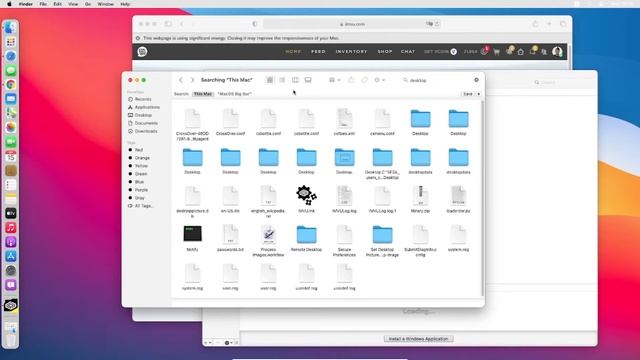Open INVENTORY tab on the website
The height and width of the screenshot is (360, 640).
pyautogui.click(x=351, y=52)
